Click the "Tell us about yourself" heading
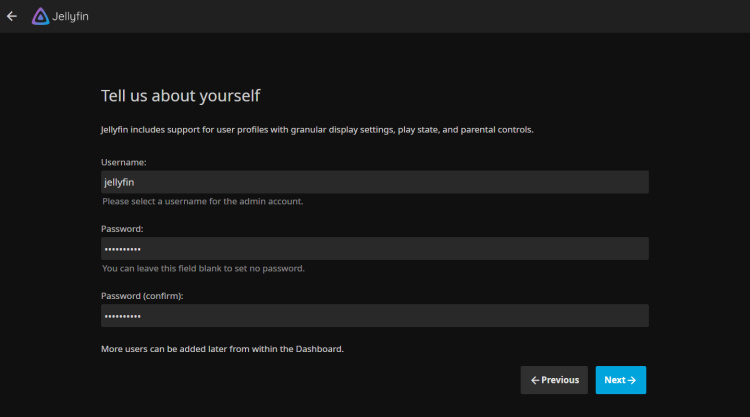This screenshot has width=750, height=417. click(x=180, y=96)
